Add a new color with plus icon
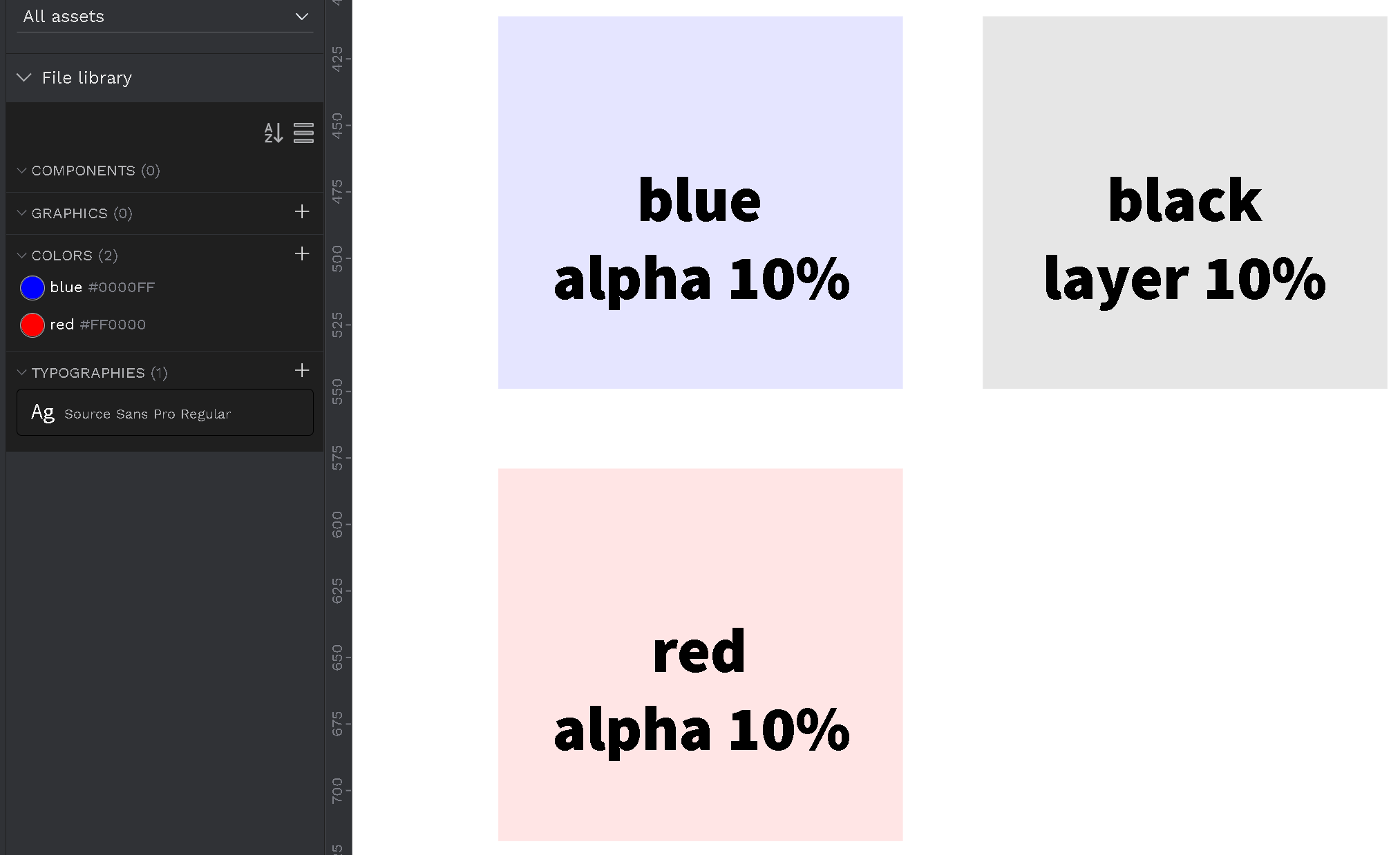 coord(302,255)
